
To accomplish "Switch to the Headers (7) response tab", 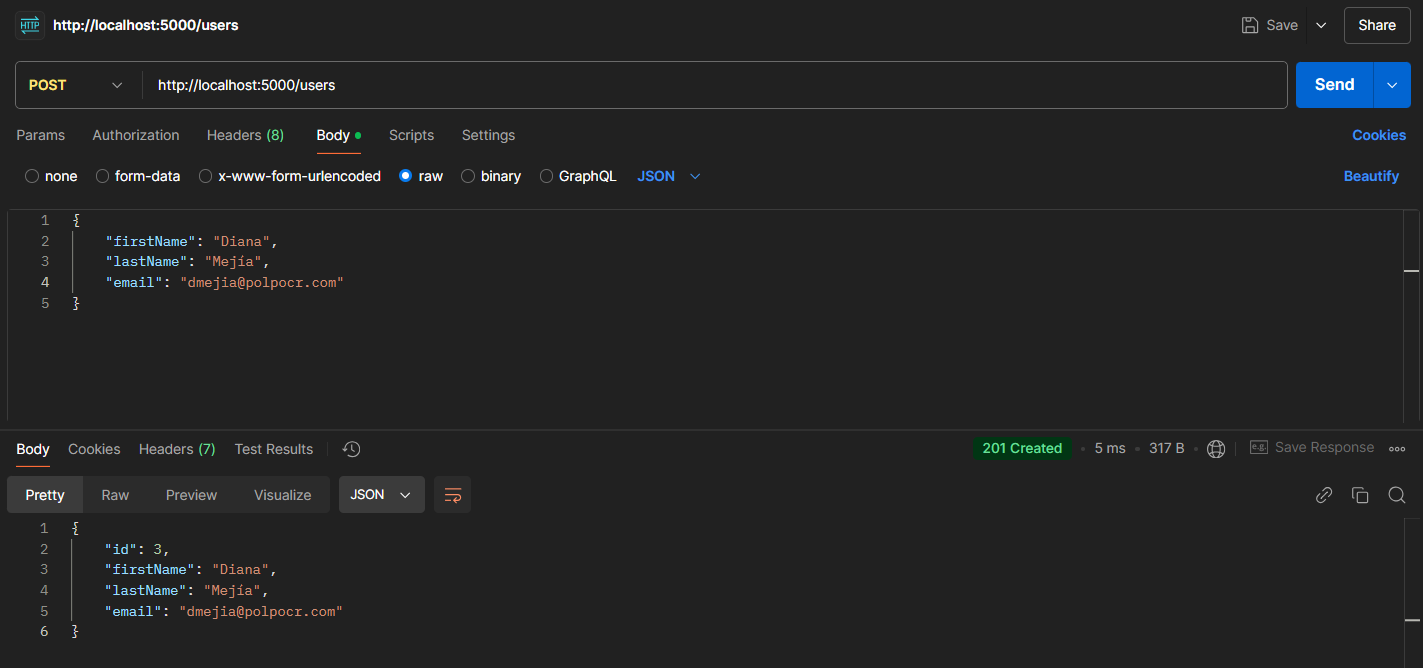I will pos(176,449).
